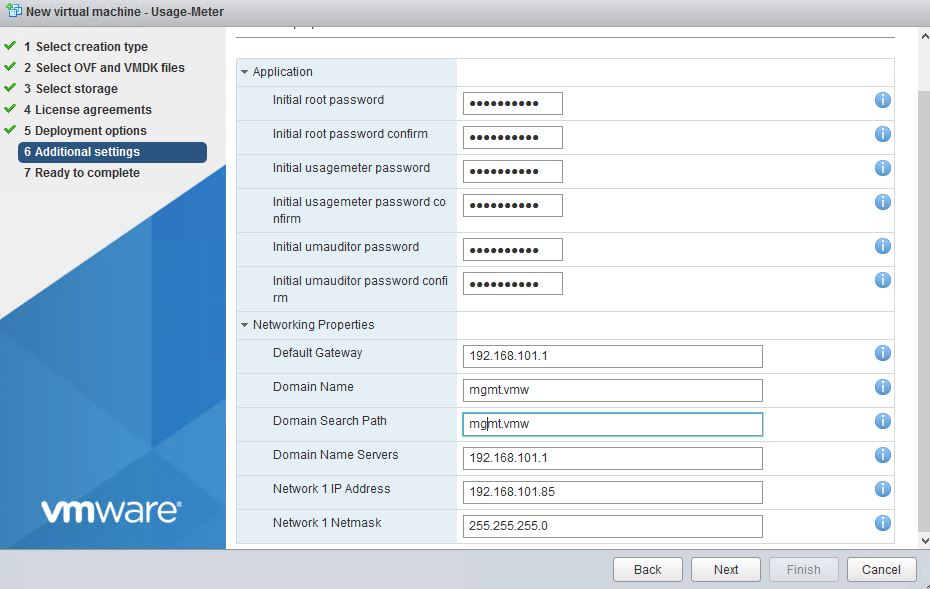Return to step 5 Deployment options
The width and height of the screenshot is (930, 589).
pos(85,130)
